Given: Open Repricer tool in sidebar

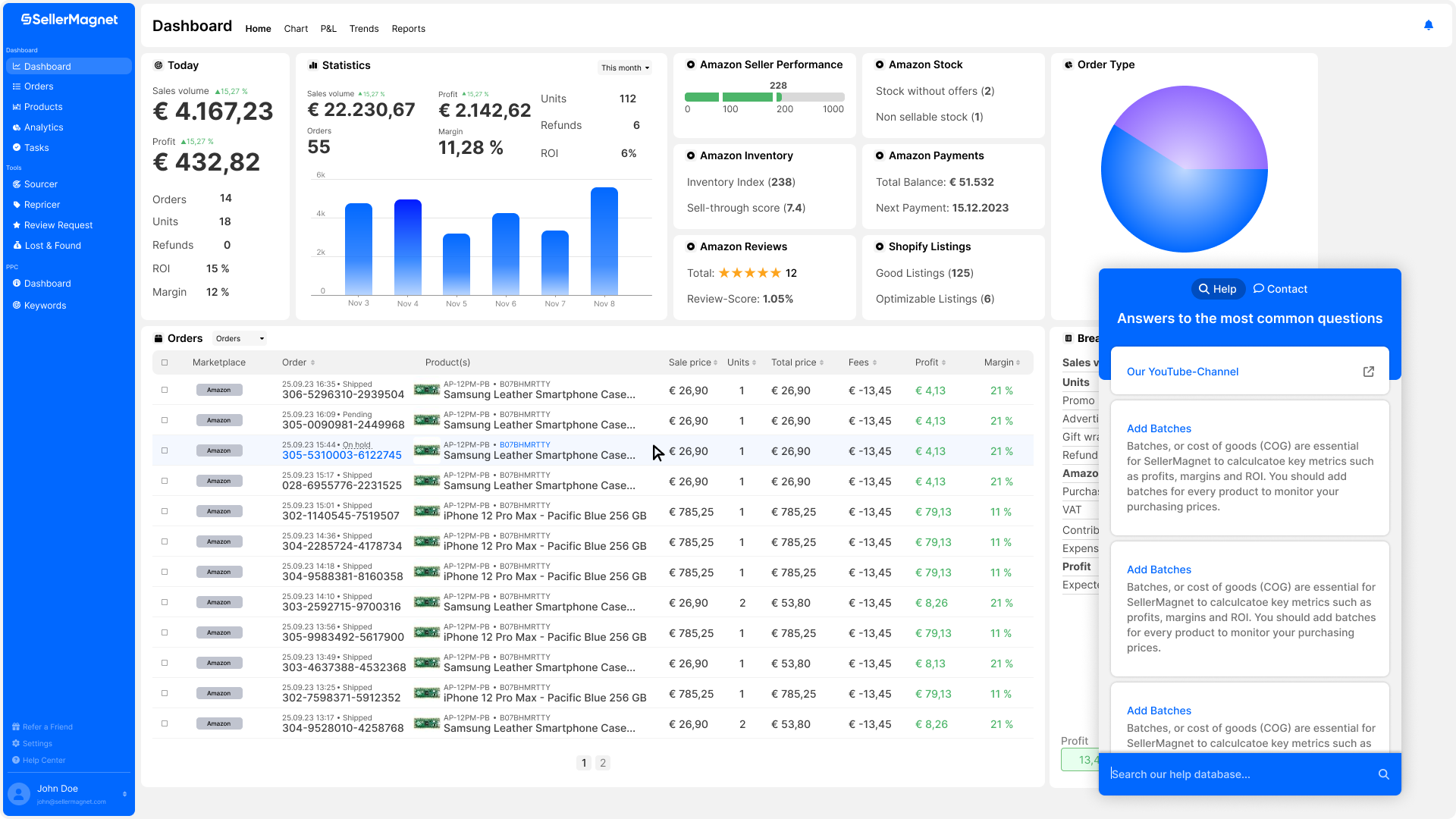Looking at the screenshot, I should (x=42, y=205).
